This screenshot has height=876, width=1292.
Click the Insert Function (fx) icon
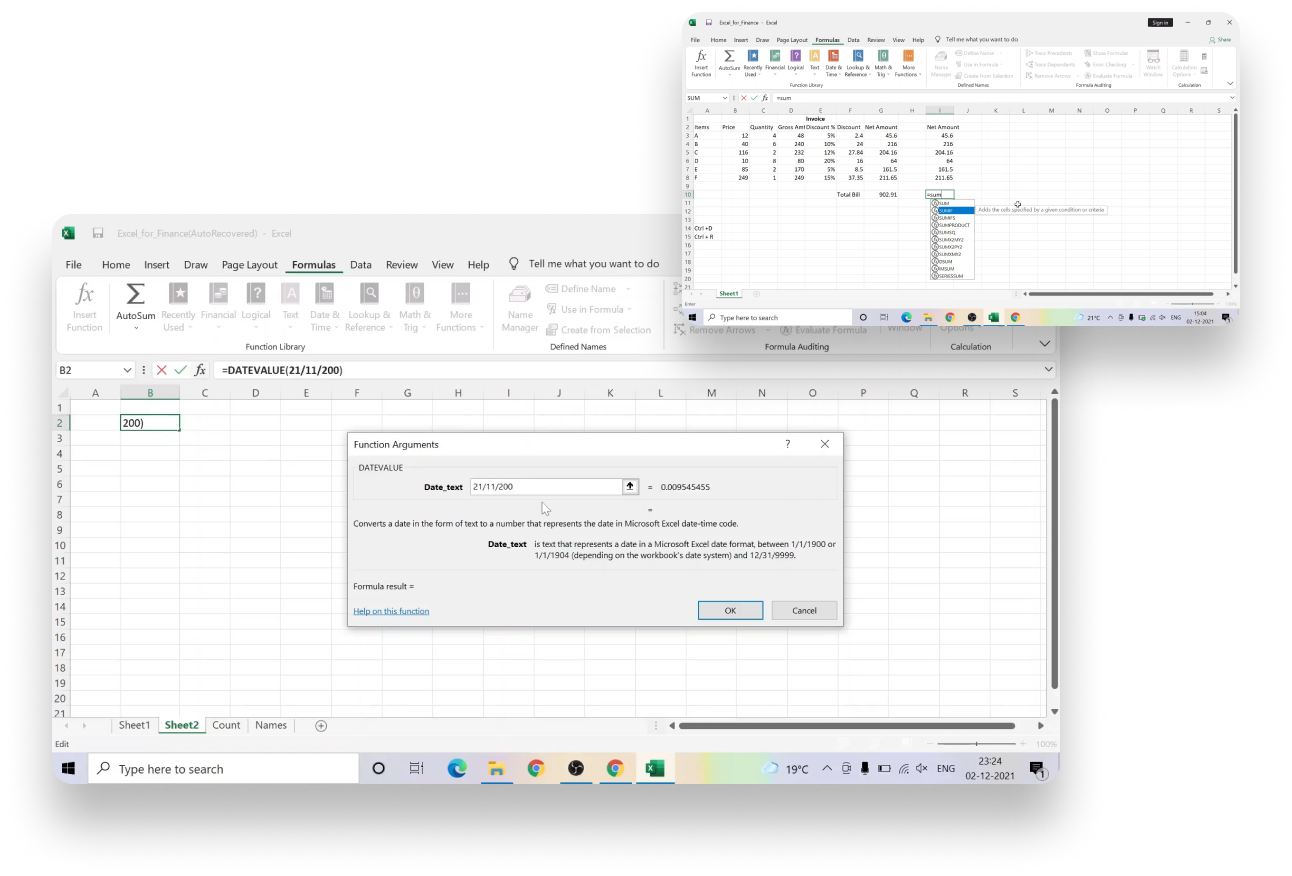pos(84,295)
